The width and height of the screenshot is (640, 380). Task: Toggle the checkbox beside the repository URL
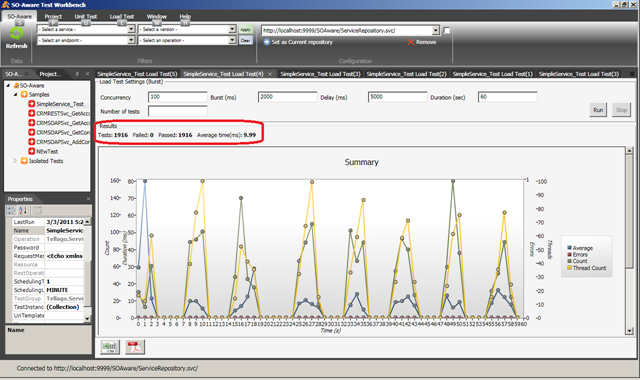(x=447, y=31)
